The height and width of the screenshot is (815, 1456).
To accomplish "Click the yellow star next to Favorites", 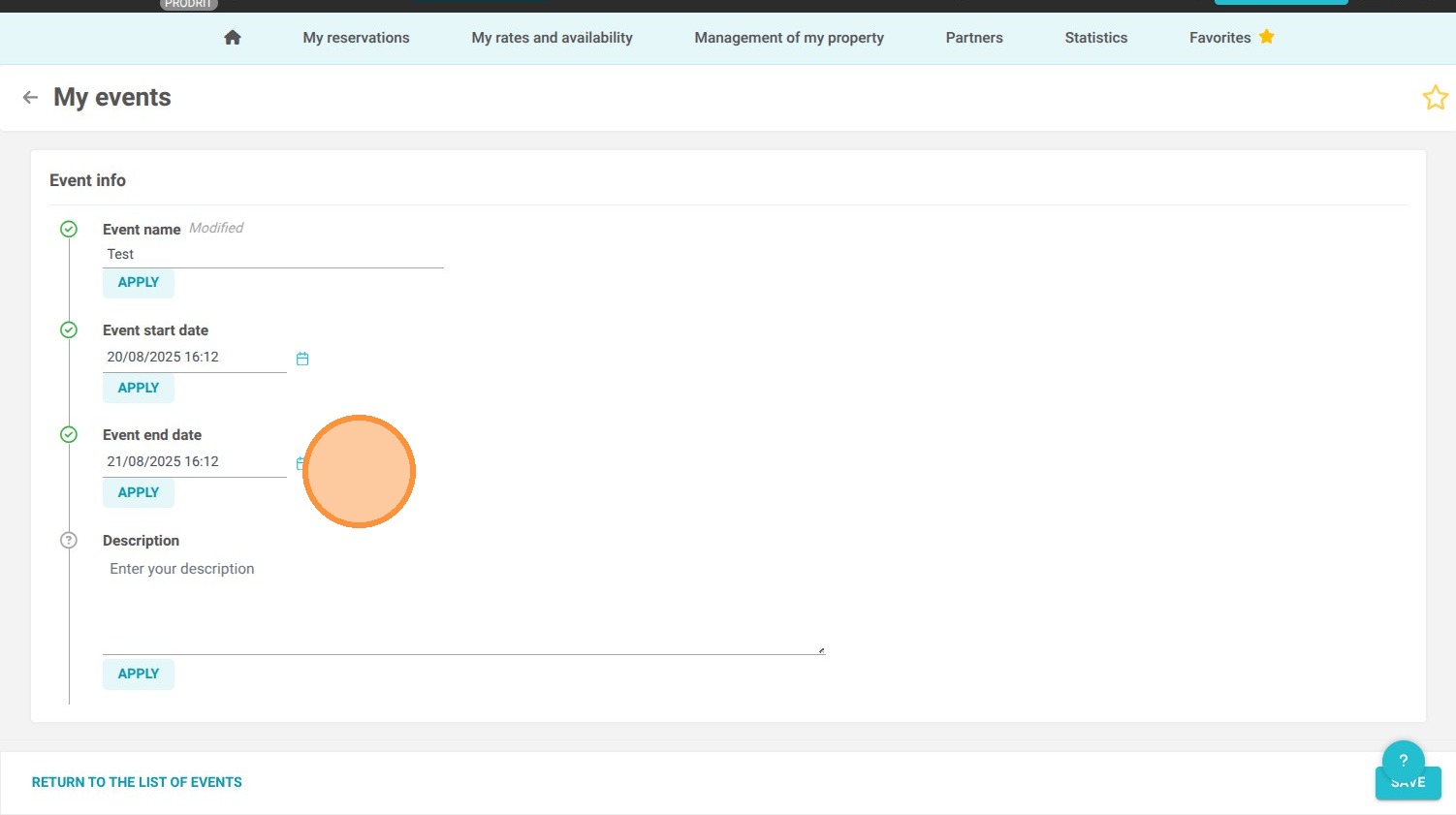I will click(x=1266, y=37).
